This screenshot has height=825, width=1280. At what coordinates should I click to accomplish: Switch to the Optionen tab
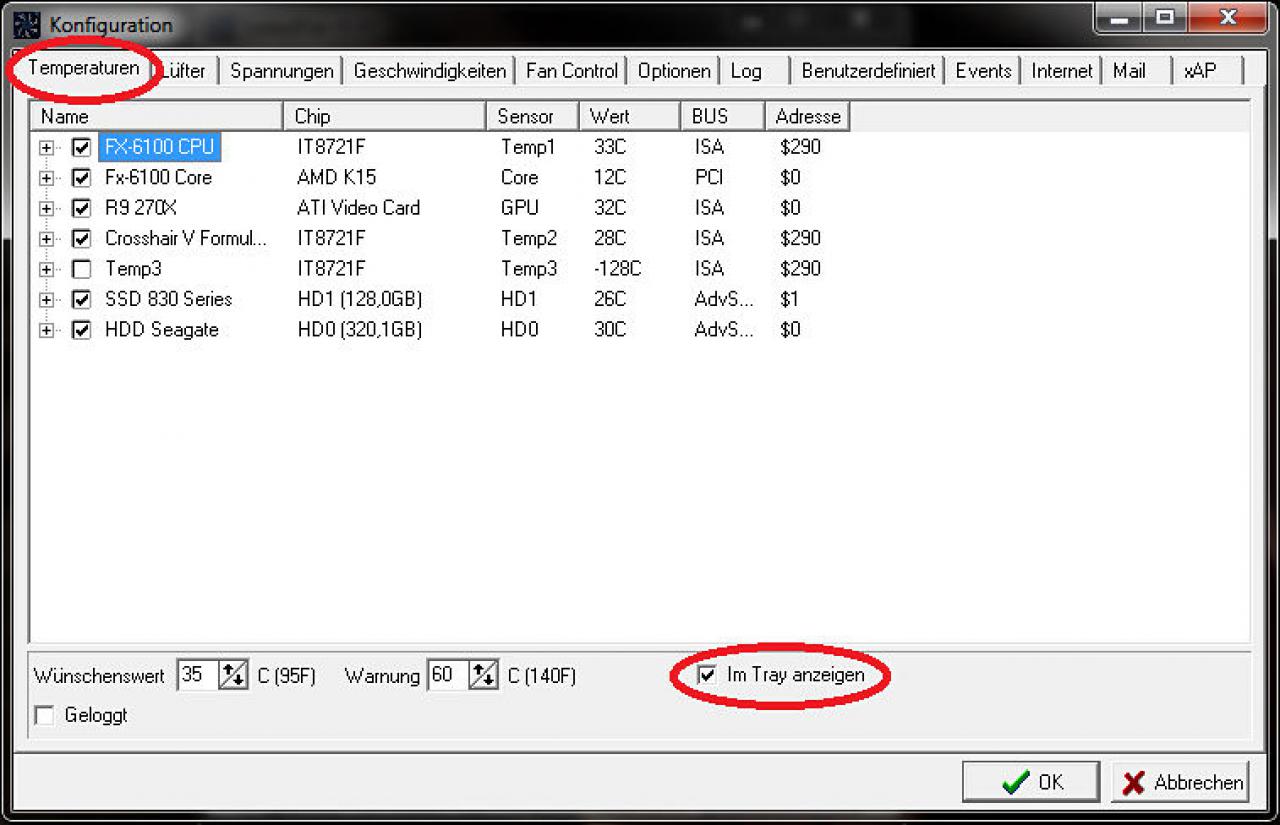tap(674, 71)
